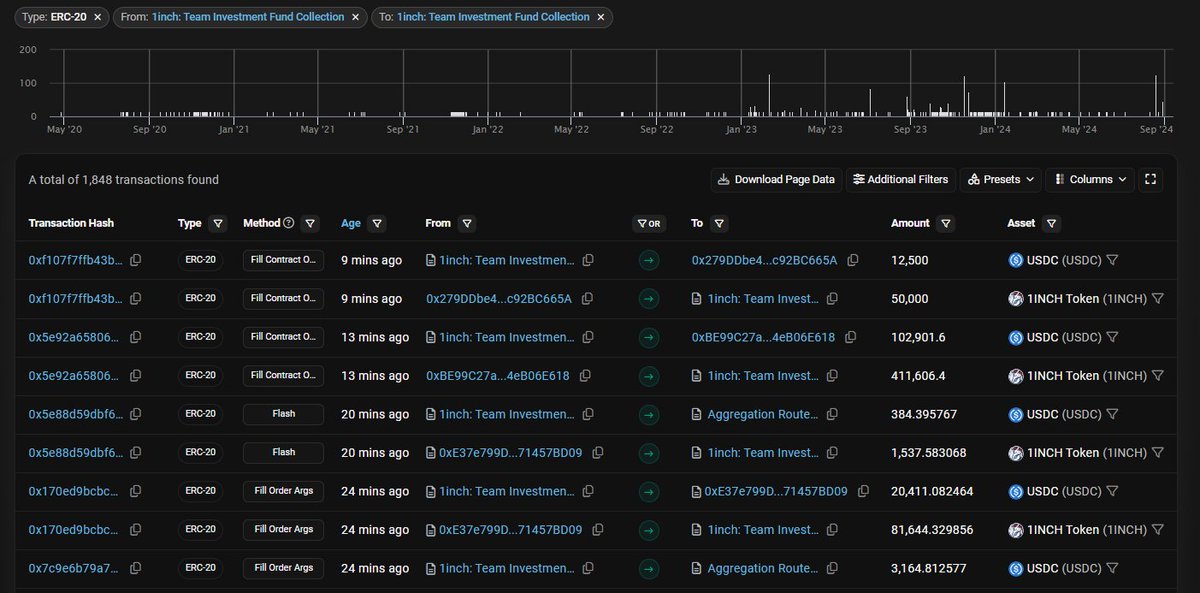Copy the 0x7c9e6b79a7 transaction hash
The height and width of the screenshot is (593, 1200).
(x=135, y=568)
